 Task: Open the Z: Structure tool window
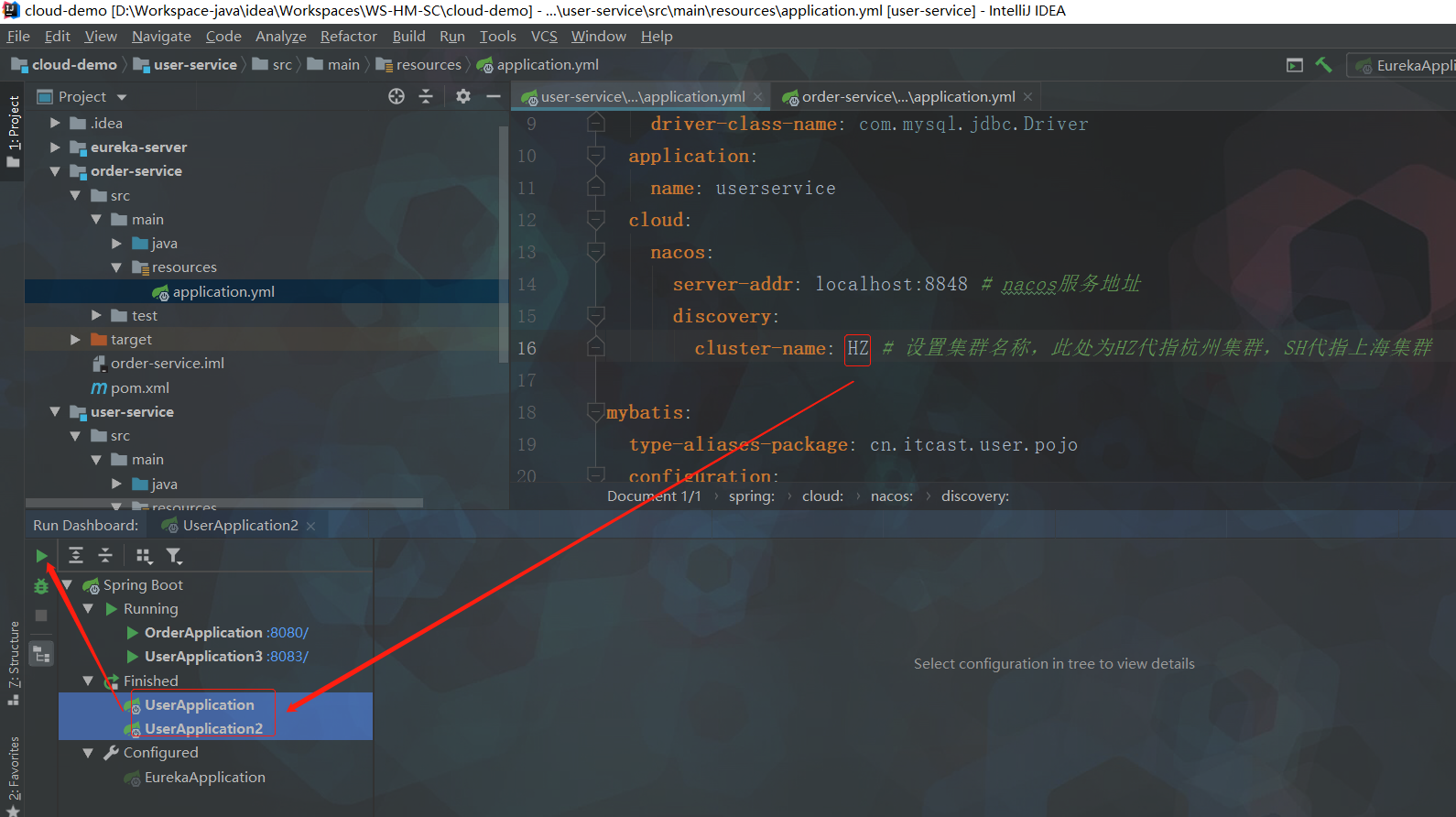[x=13, y=663]
